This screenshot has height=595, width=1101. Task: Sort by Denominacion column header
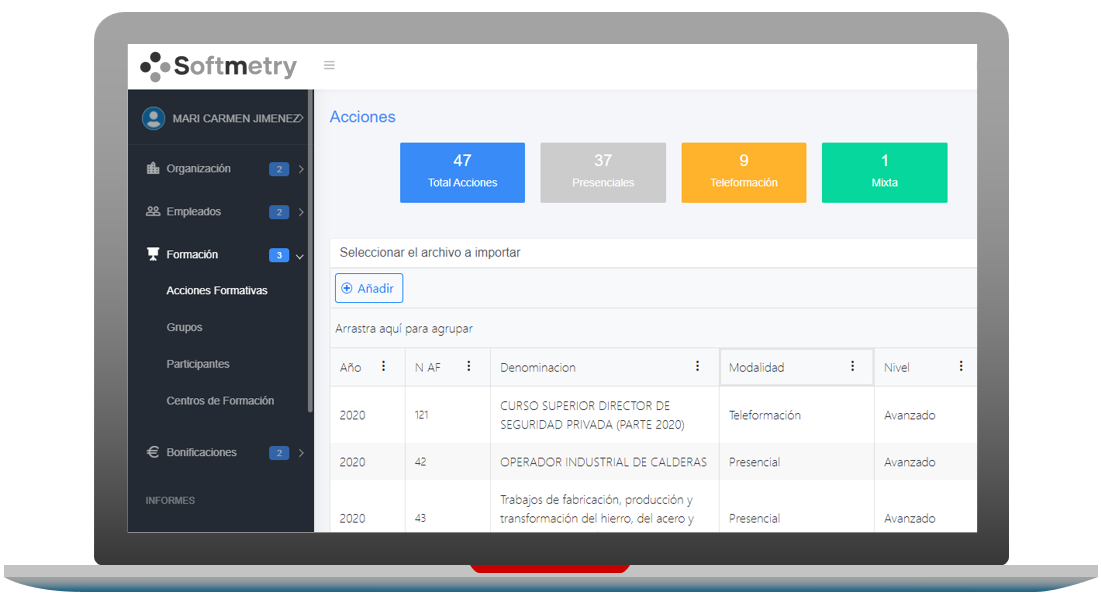pyautogui.click(x=538, y=367)
